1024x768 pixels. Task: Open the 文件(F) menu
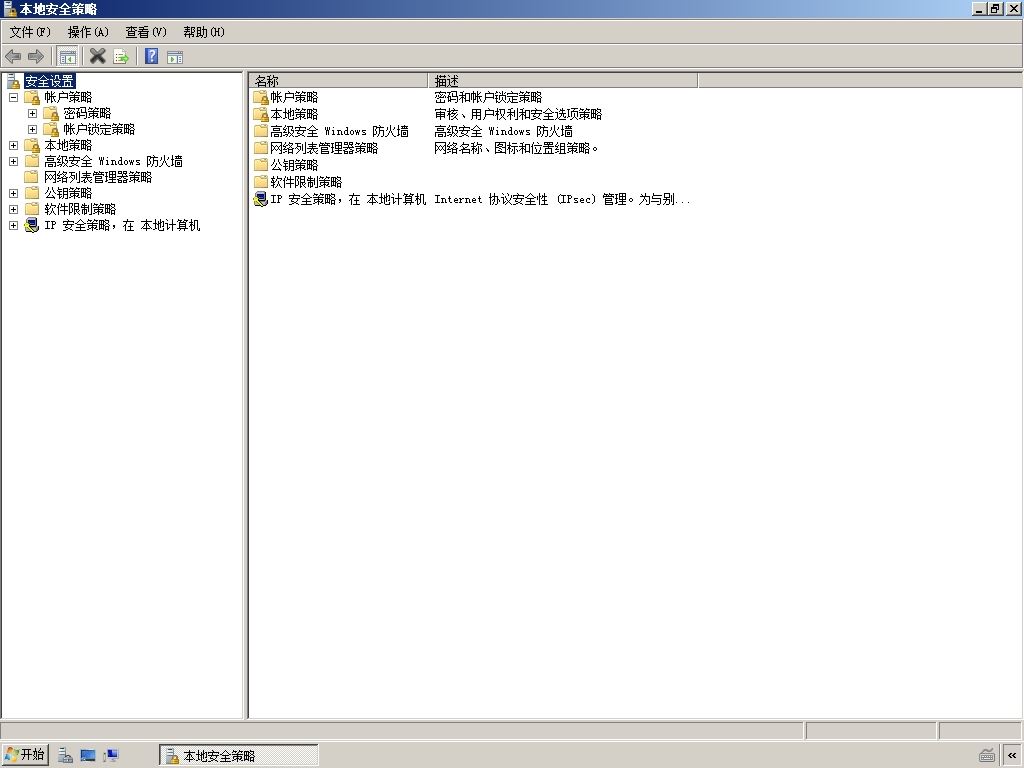point(30,32)
